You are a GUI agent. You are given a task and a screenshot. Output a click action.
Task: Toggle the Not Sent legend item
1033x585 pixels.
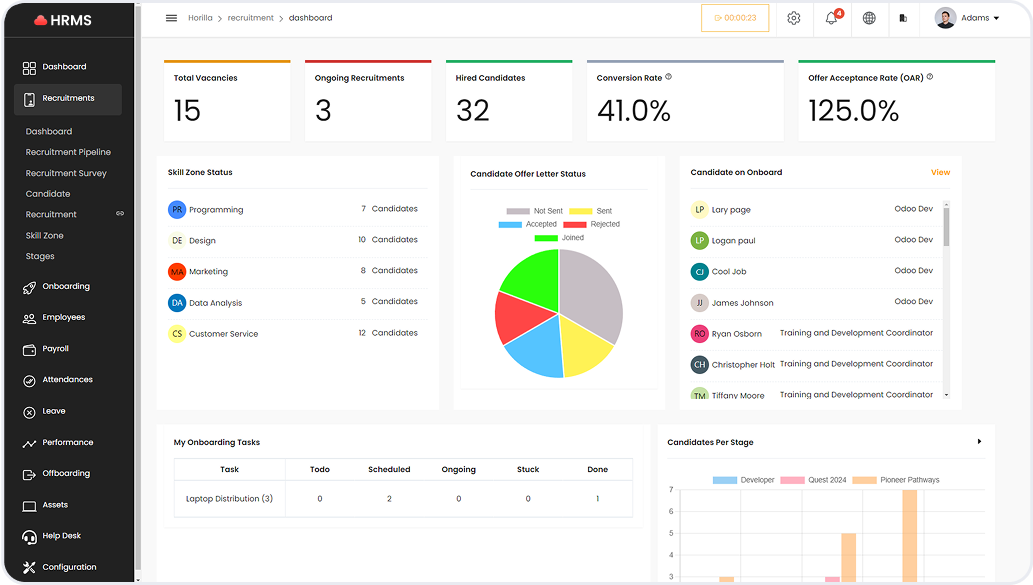click(535, 211)
